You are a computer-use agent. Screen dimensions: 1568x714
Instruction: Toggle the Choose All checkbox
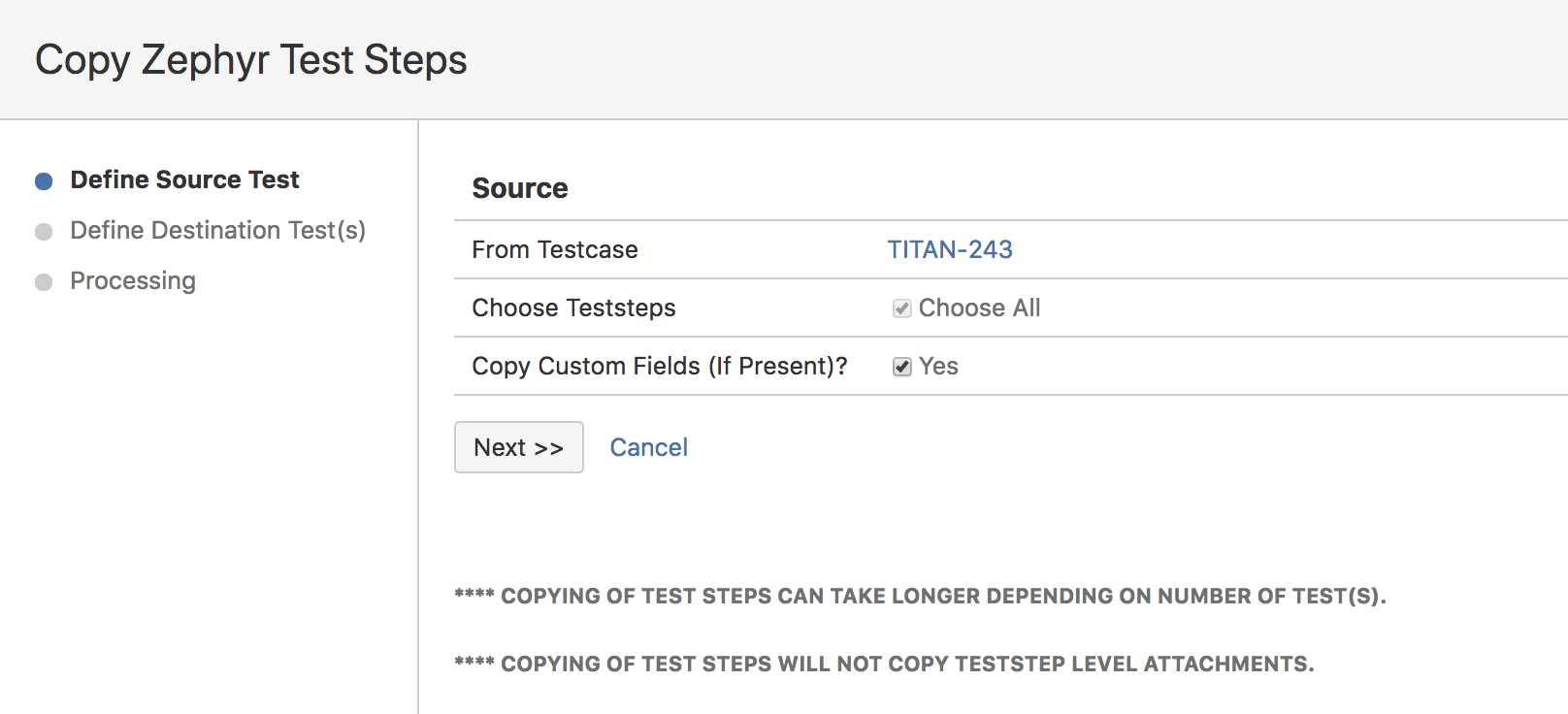(x=900, y=308)
